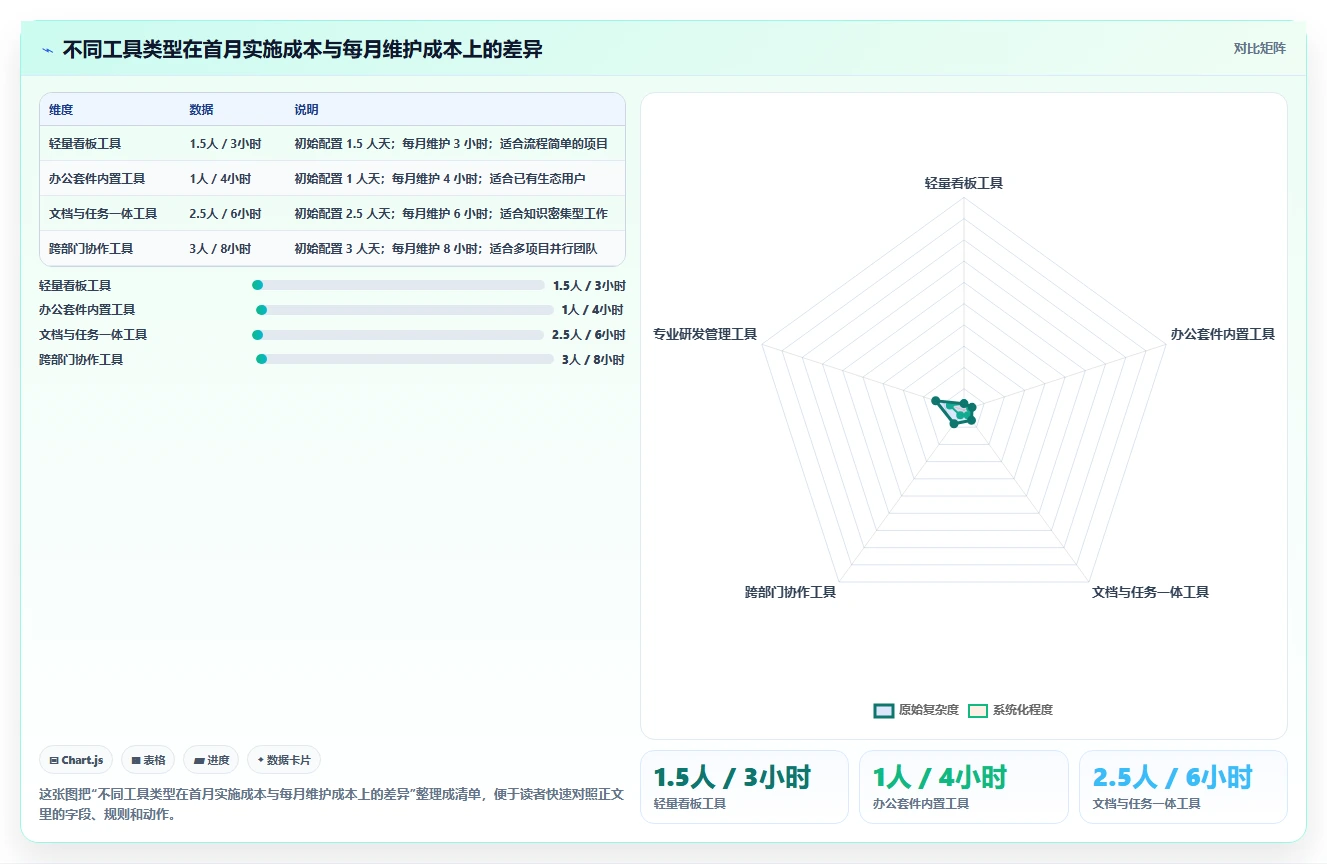Screen dimensions: 1327x864
Task: Click the 跨部门协作工具 progress bar
Action: tap(405, 359)
